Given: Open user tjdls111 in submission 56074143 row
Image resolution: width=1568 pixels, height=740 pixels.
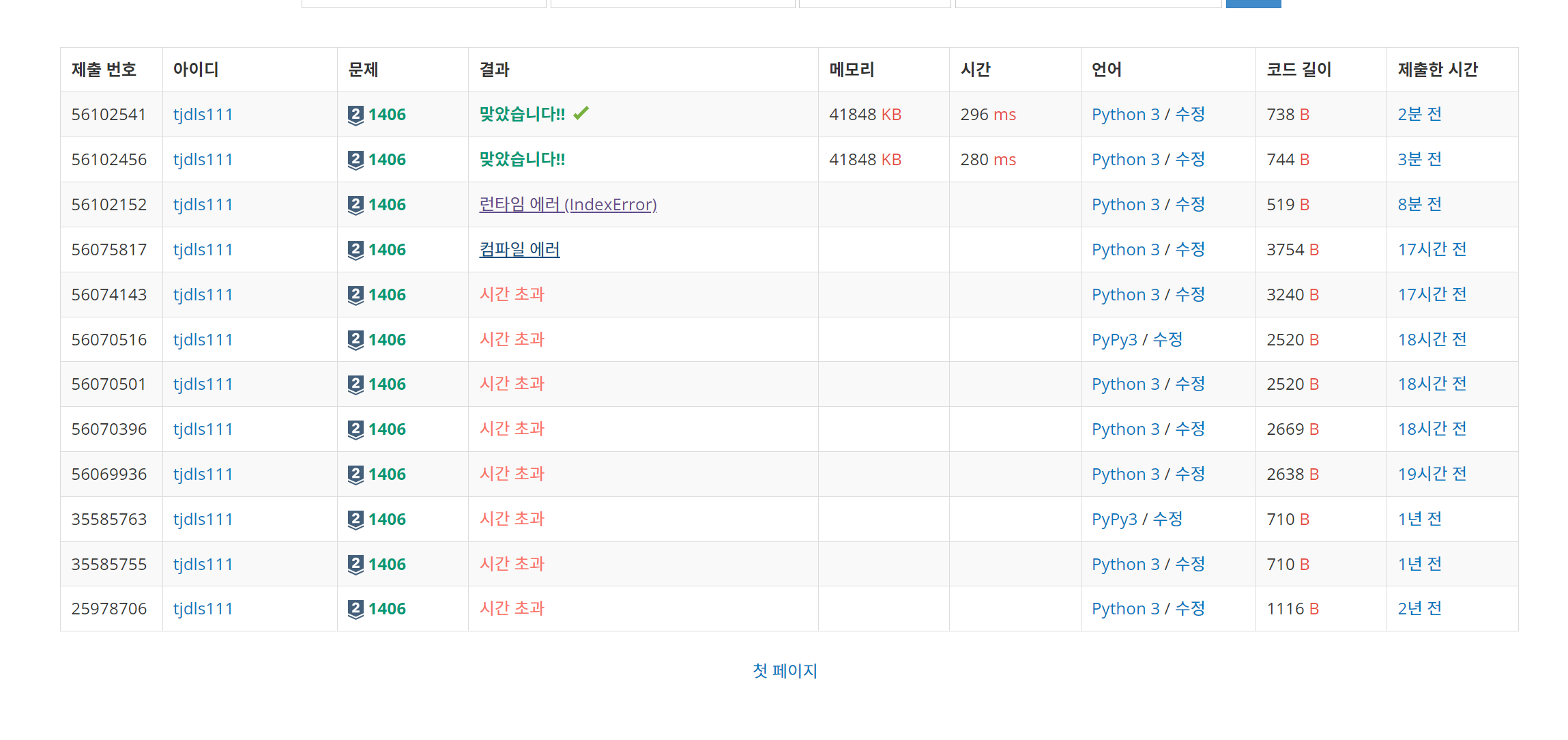Looking at the screenshot, I should [203, 295].
